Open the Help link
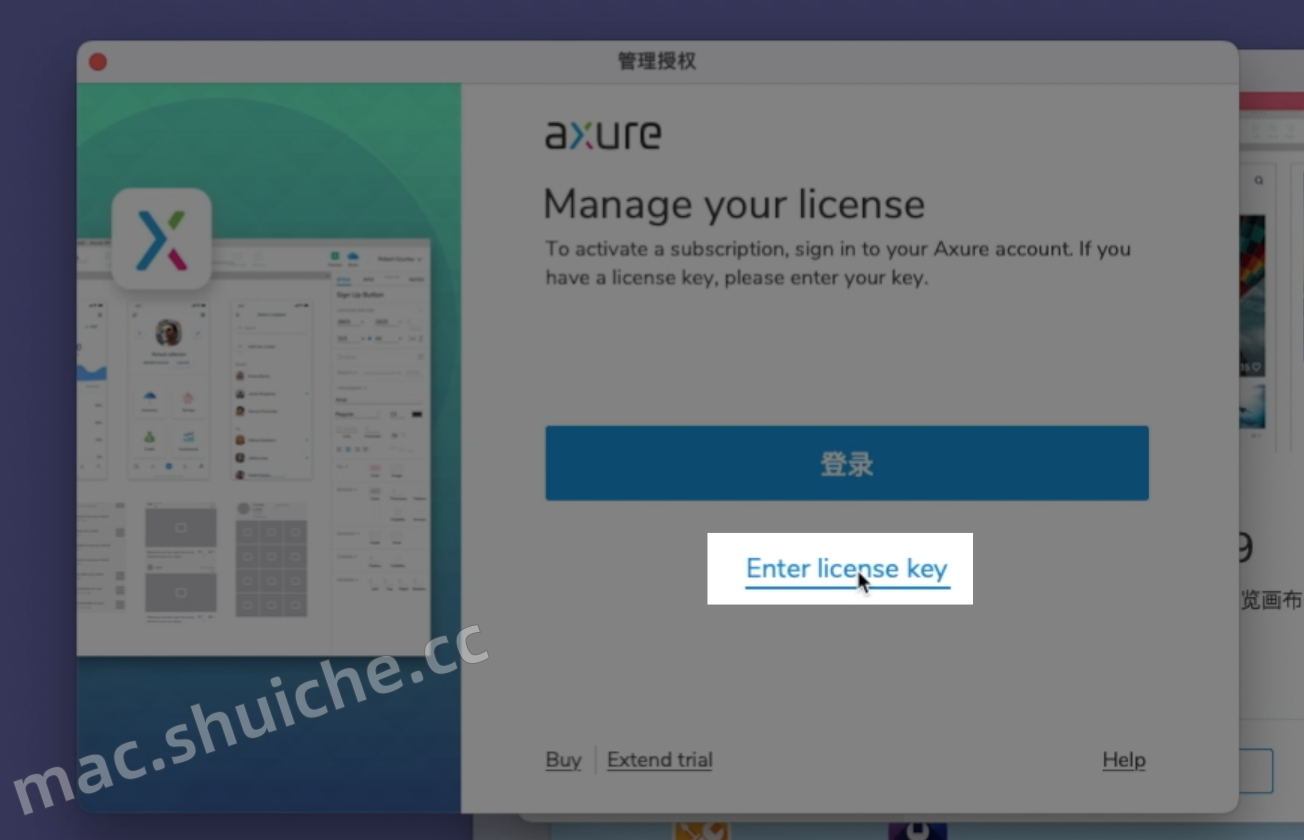Image resolution: width=1304 pixels, height=840 pixels. click(x=1123, y=760)
